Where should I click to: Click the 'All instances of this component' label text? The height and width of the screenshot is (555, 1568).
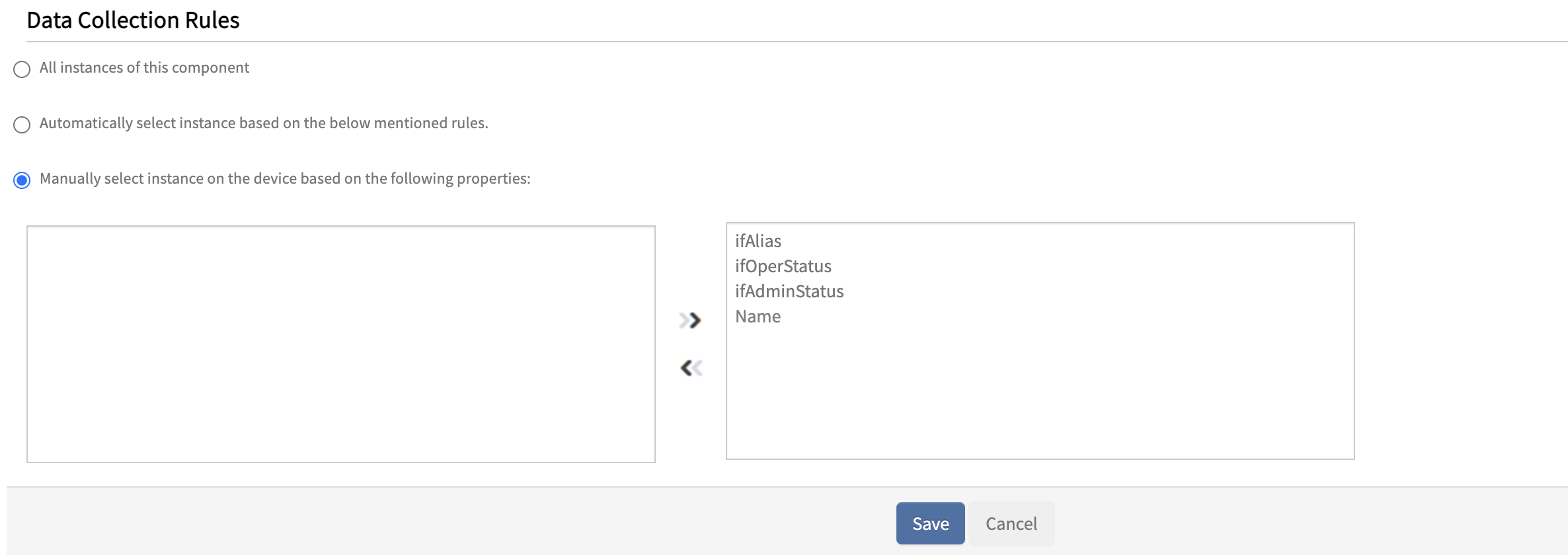(x=144, y=68)
